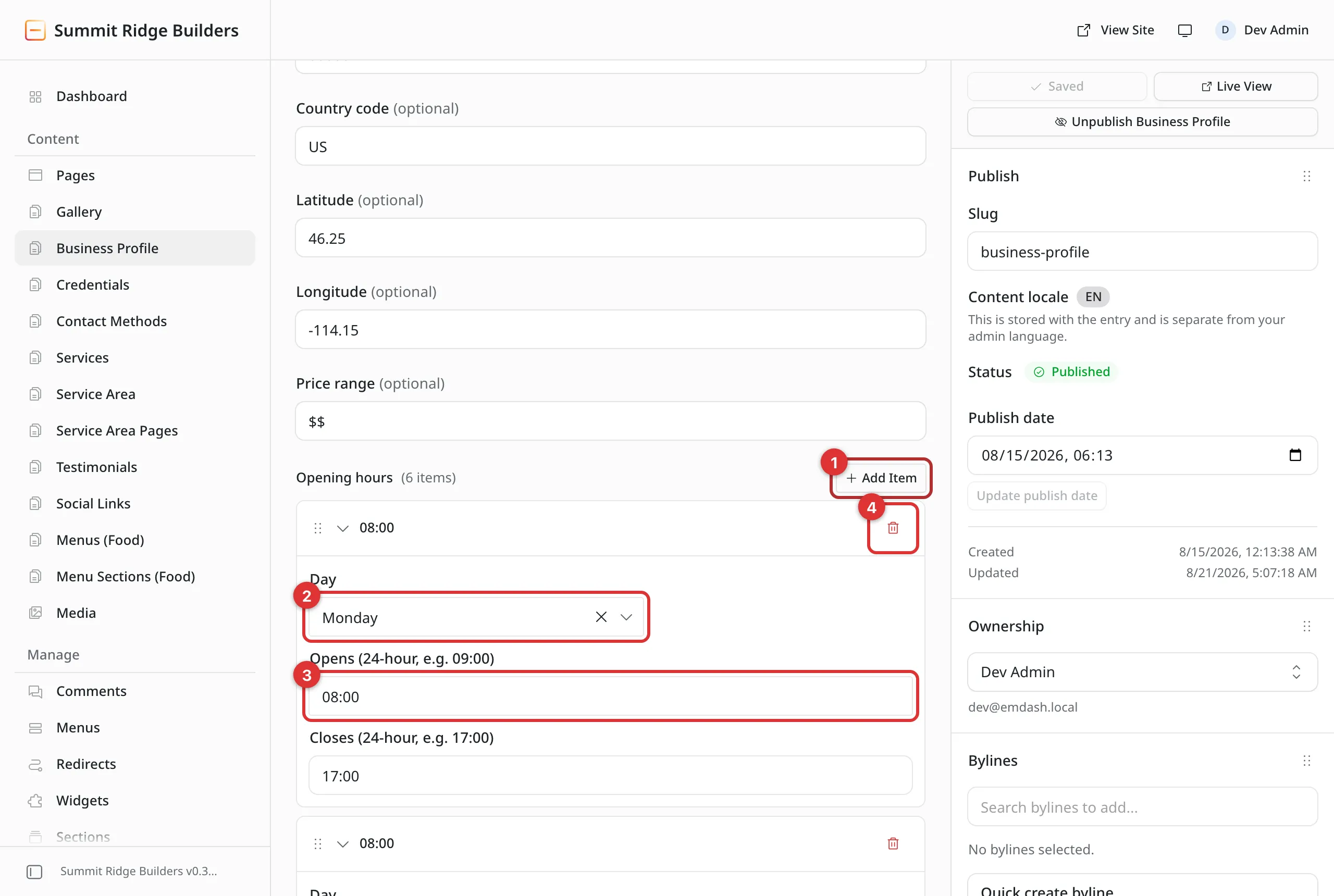Viewport: 1334px width, 896px height.
Task: Click the Service Area sidebar icon
Action: tap(35, 394)
